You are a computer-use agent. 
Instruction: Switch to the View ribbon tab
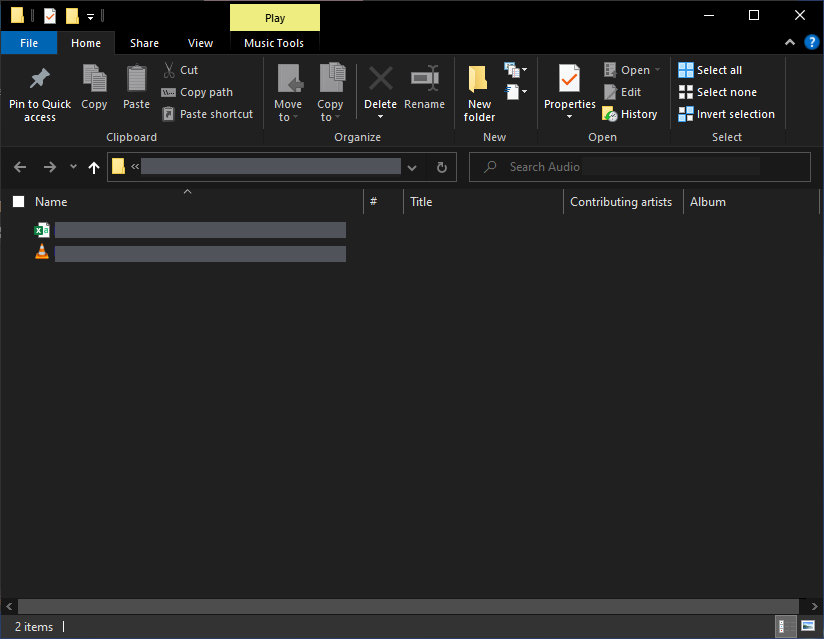pos(200,43)
